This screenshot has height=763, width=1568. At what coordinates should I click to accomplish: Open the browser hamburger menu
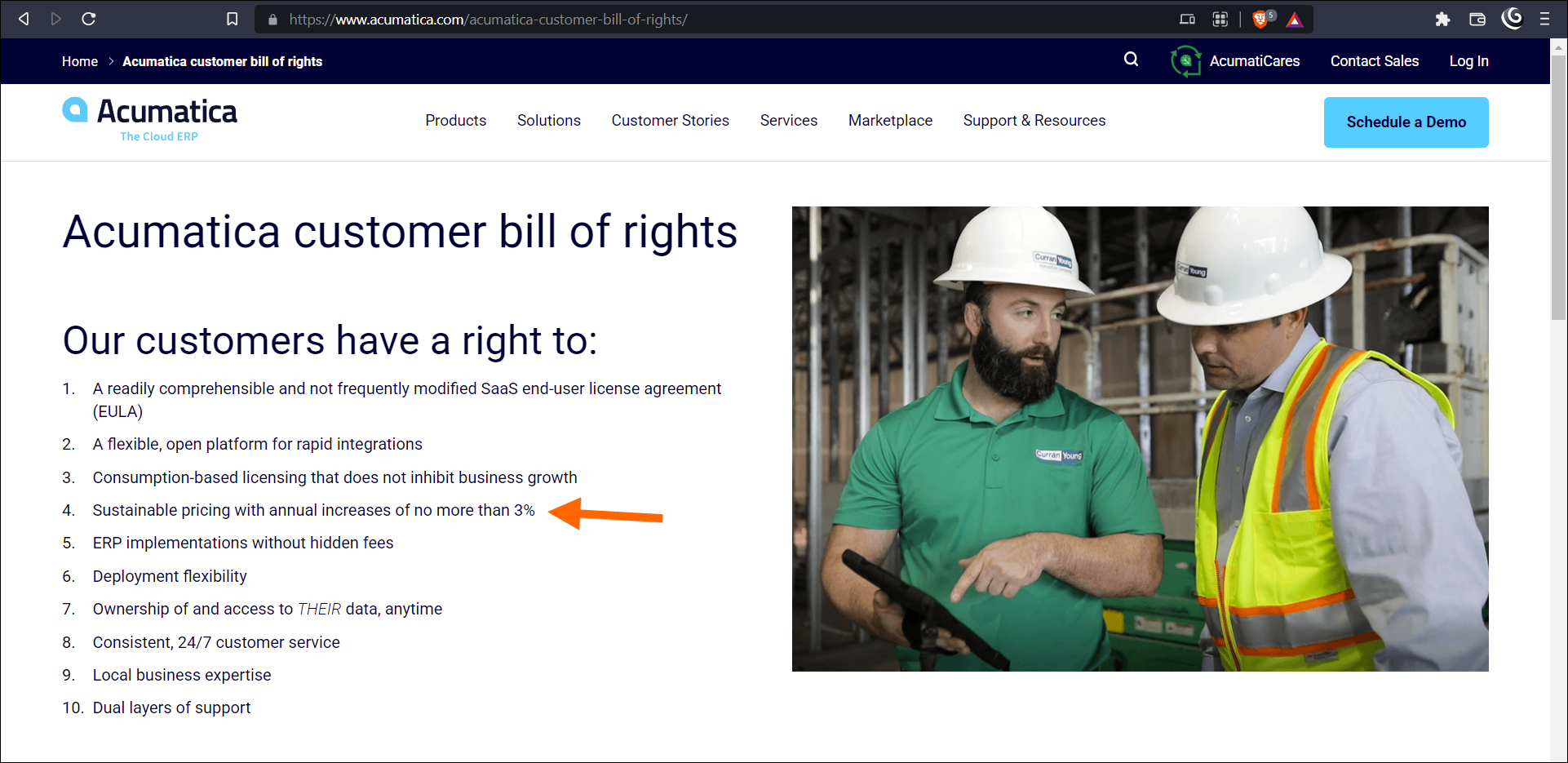(1545, 19)
